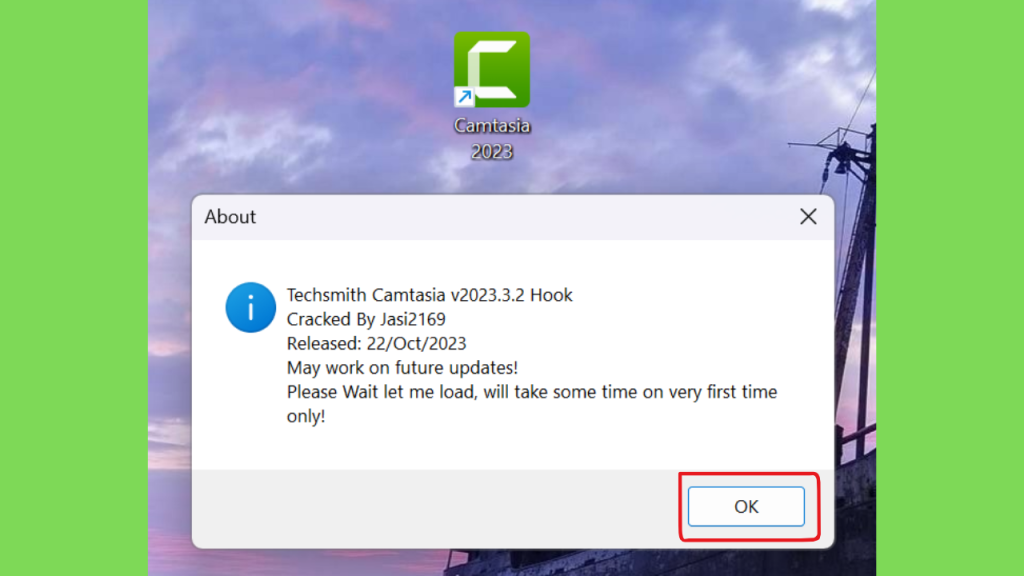Click the blue information icon in dialog
This screenshot has height=576, width=1024.
click(x=251, y=307)
